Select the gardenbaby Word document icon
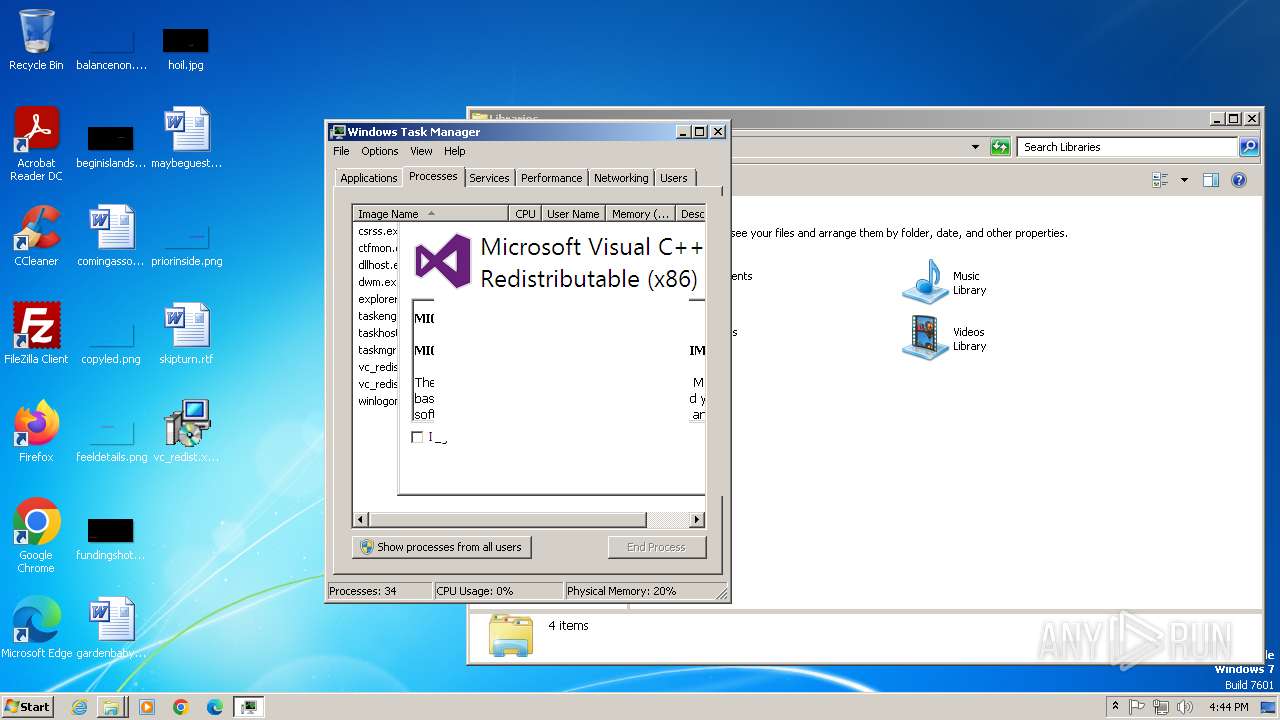Screen dimensions: 1280x720 coord(111,628)
